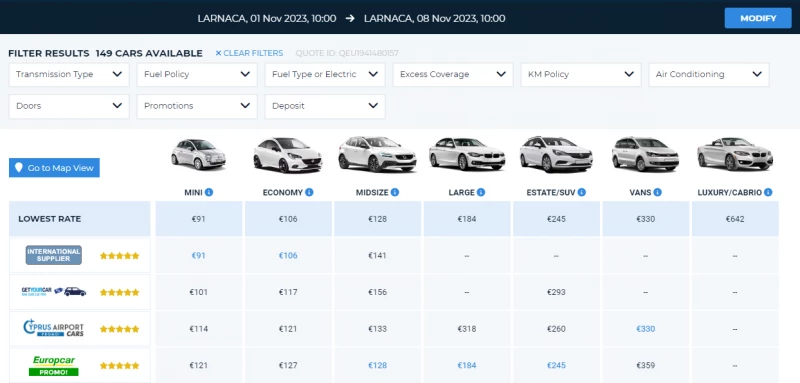Click the Cyprus Airport Cars logo
The width and height of the screenshot is (800, 383).
point(54,328)
